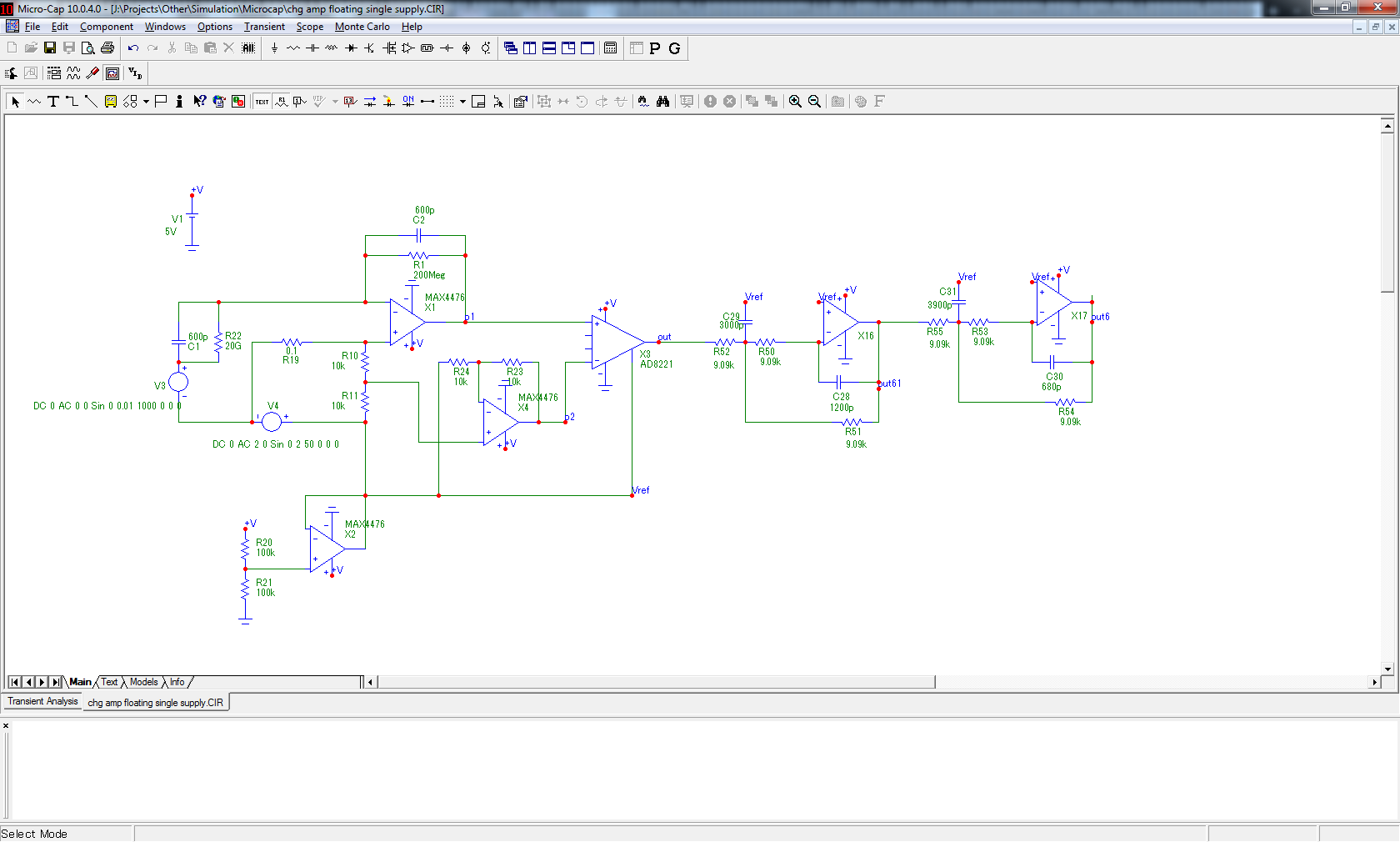The image size is (1400, 842).
Task: Open the Monte Carlo menu
Action: point(362,27)
